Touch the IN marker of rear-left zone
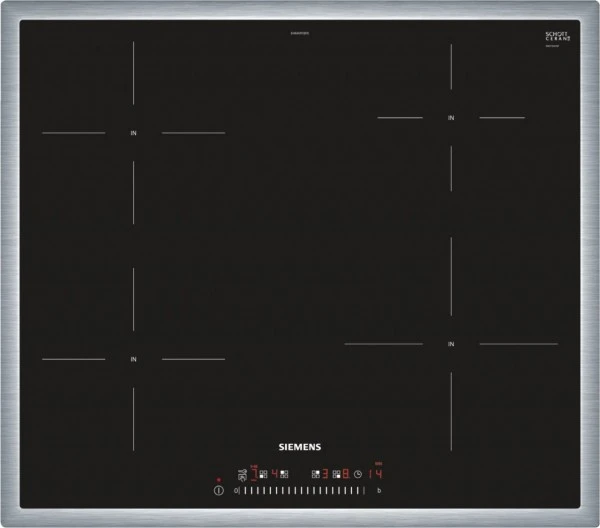The image size is (600, 528). 133,133
